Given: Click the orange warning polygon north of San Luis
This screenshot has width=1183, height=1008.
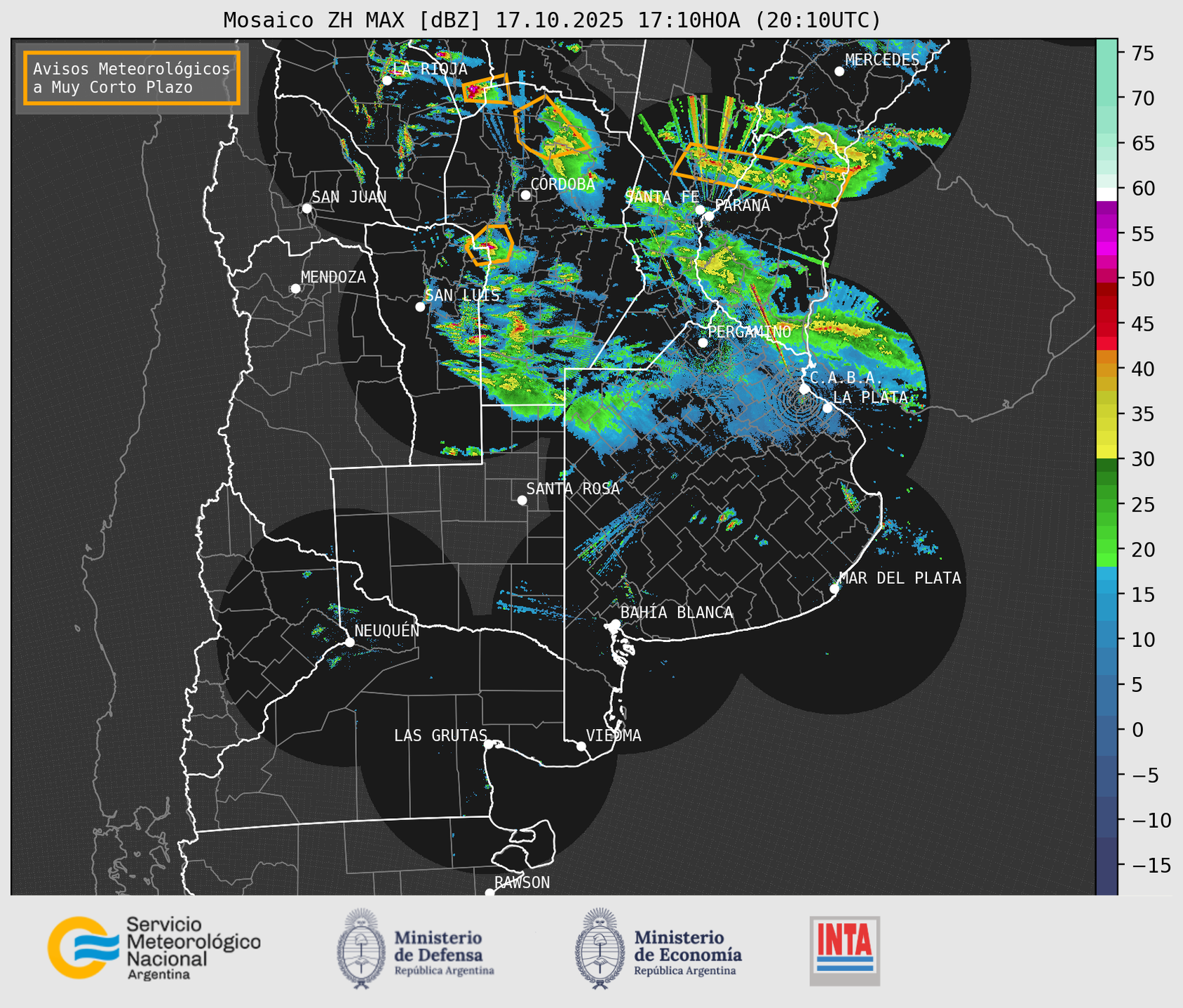Looking at the screenshot, I should click(x=489, y=245).
